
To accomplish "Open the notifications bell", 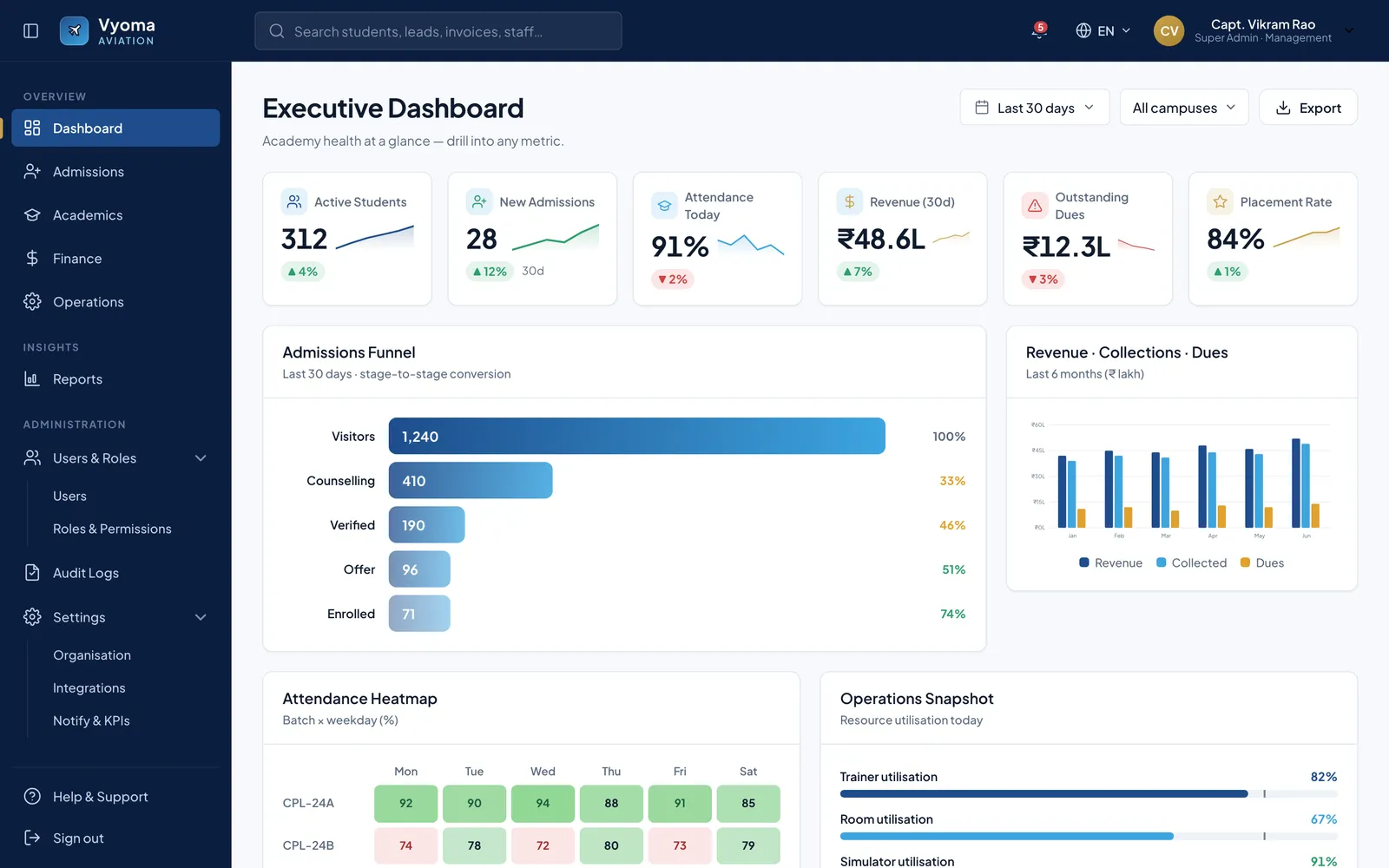I will (1038, 30).
